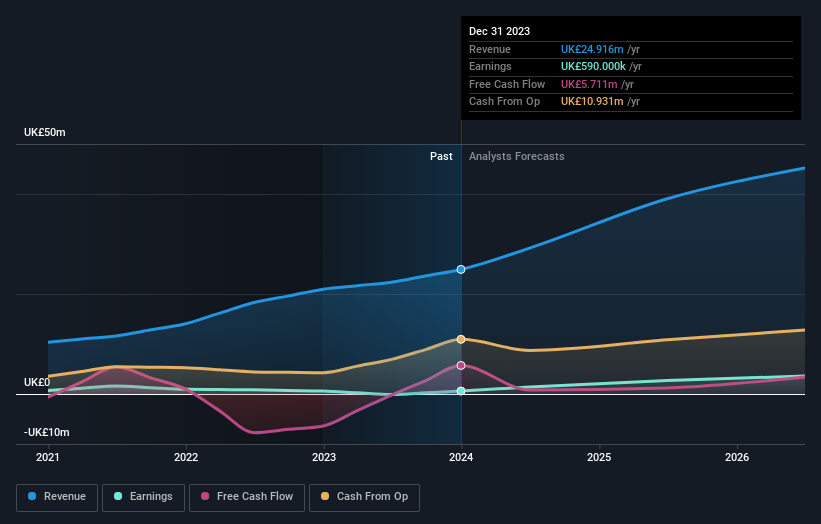The image size is (821, 524).
Task: Click the 2022 x-axis label
Action: (x=186, y=458)
